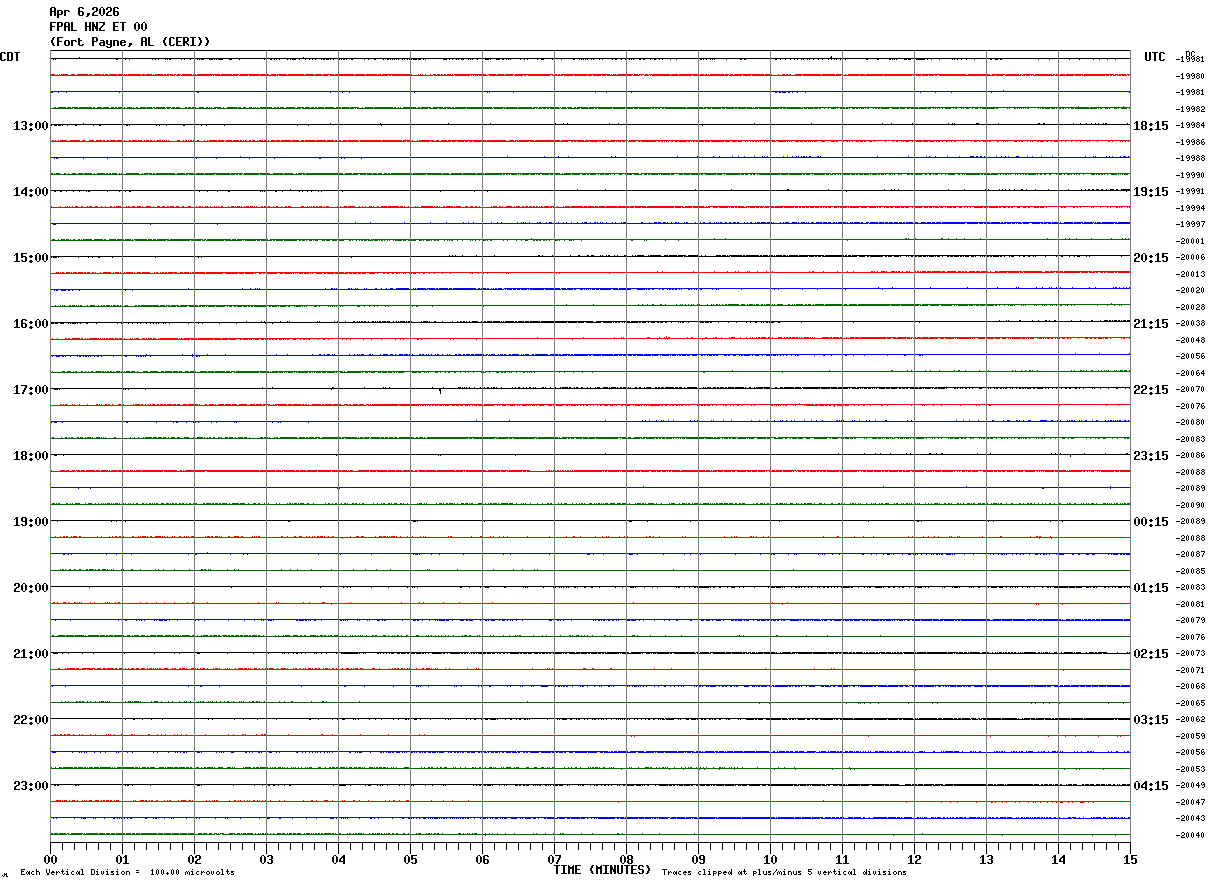The height and width of the screenshot is (886, 1210).
Task: Select DC offset value -20090
Action: click(x=1191, y=505)
